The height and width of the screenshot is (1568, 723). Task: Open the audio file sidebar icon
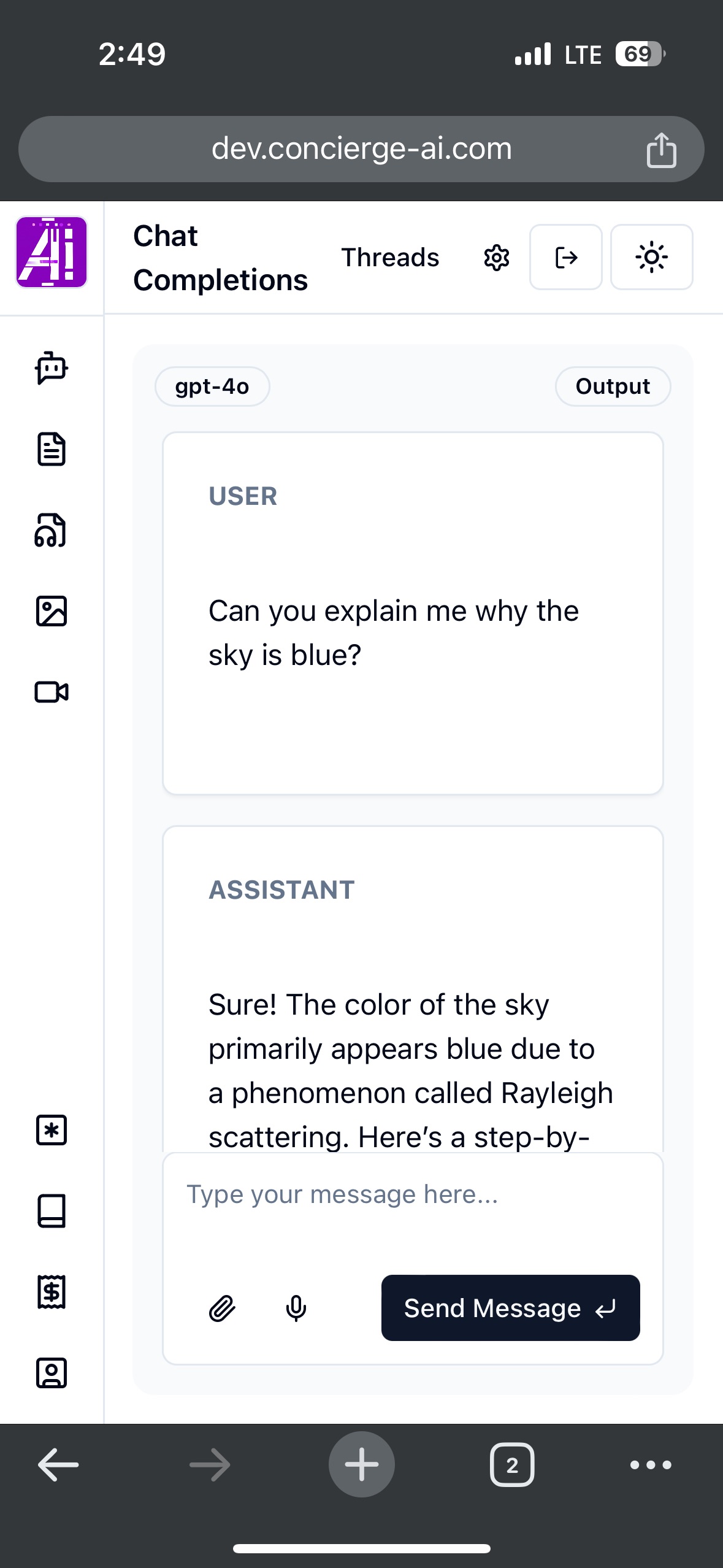click(x=52, y=530)
